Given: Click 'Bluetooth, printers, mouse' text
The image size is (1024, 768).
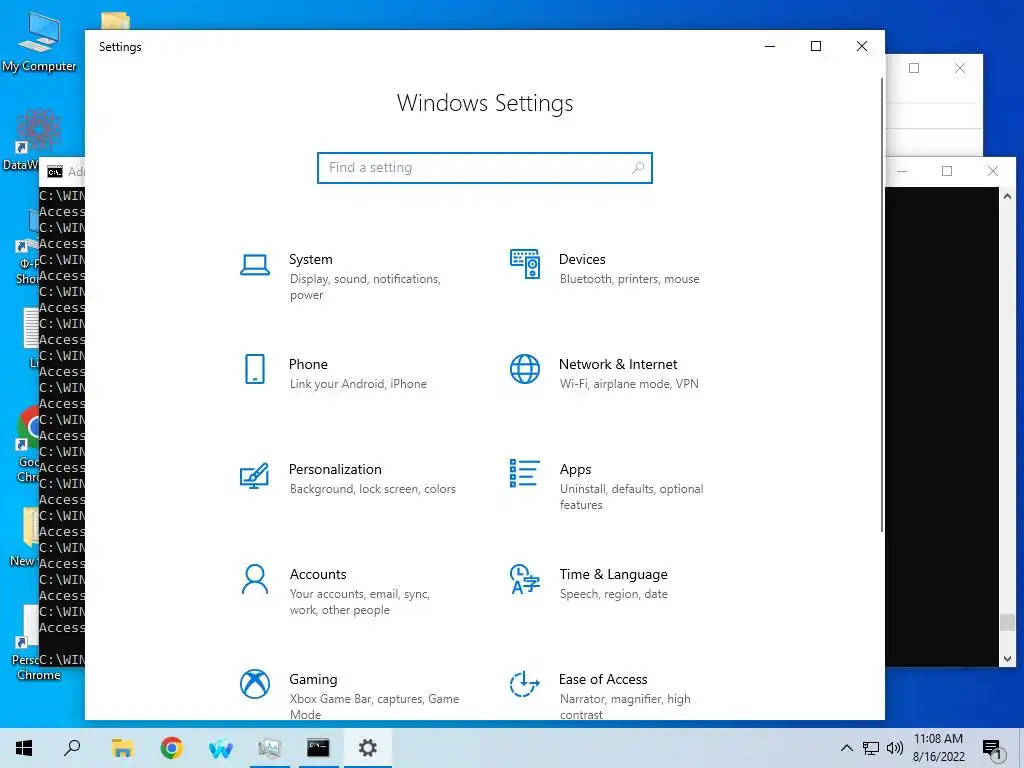Looking at the screenshot, I should [630, 279].
